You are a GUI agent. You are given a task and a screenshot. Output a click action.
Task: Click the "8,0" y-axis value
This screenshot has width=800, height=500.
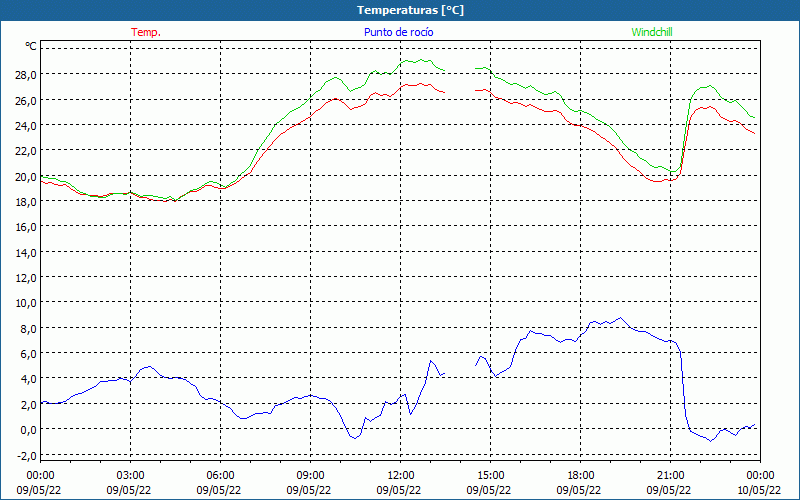click(28, 329)
